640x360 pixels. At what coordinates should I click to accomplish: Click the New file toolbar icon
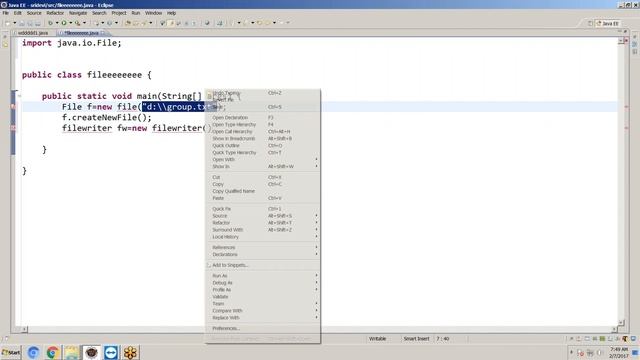pos(8,23)
